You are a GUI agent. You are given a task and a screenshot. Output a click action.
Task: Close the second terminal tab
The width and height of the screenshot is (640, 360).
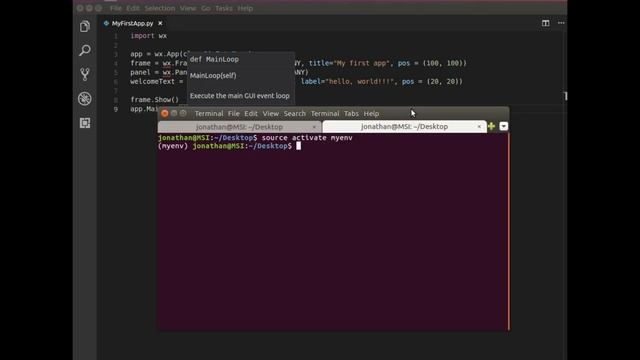pyautogui.click(x=479, y=127)
